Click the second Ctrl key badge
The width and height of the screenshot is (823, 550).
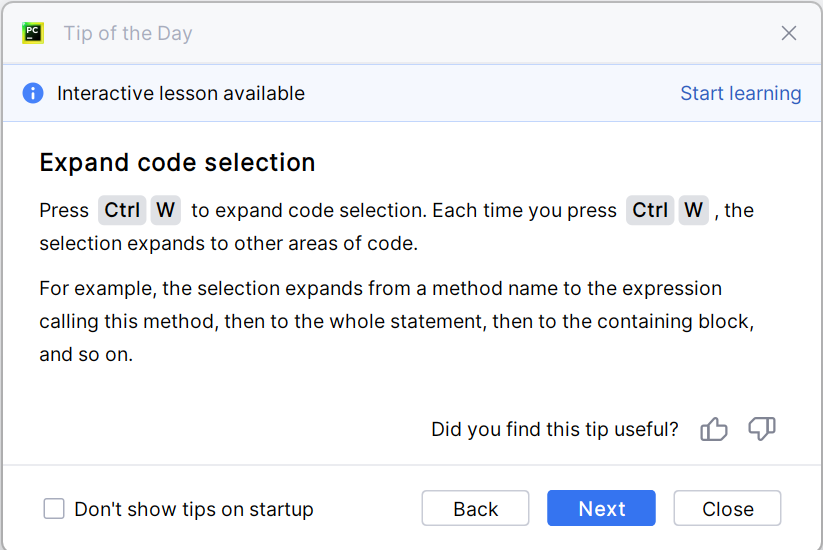[650, 211]
